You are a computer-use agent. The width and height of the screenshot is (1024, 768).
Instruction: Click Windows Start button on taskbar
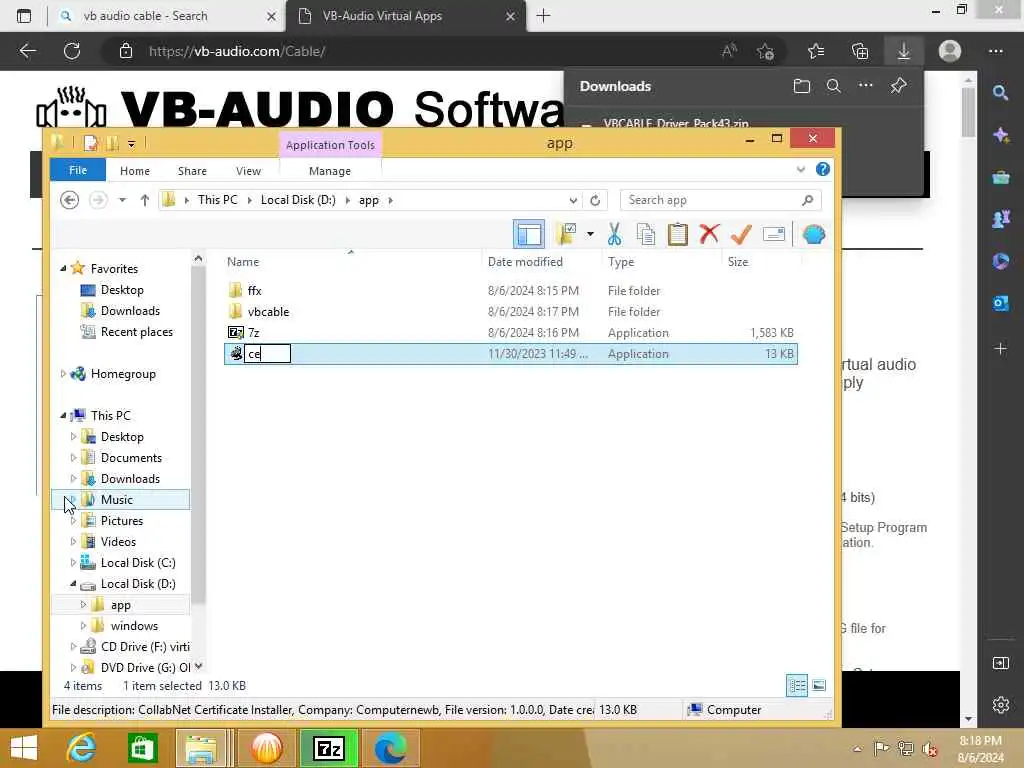24,748
